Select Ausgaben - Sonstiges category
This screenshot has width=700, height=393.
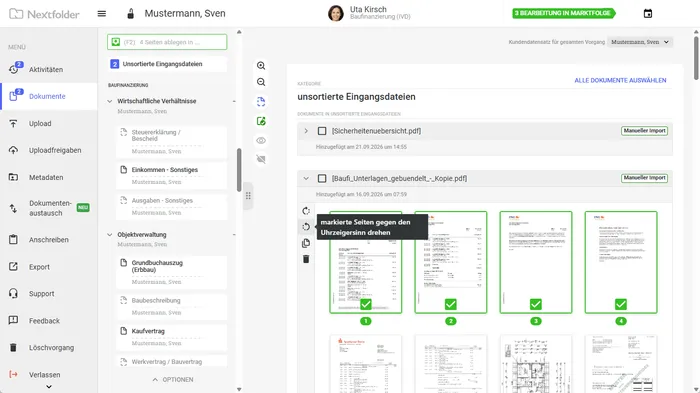pos(171,206)
